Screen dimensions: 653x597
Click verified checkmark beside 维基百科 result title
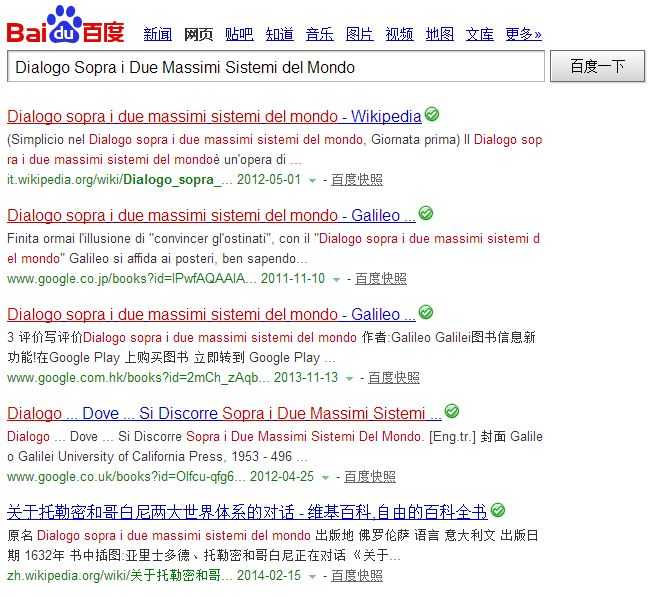[497, 510]
